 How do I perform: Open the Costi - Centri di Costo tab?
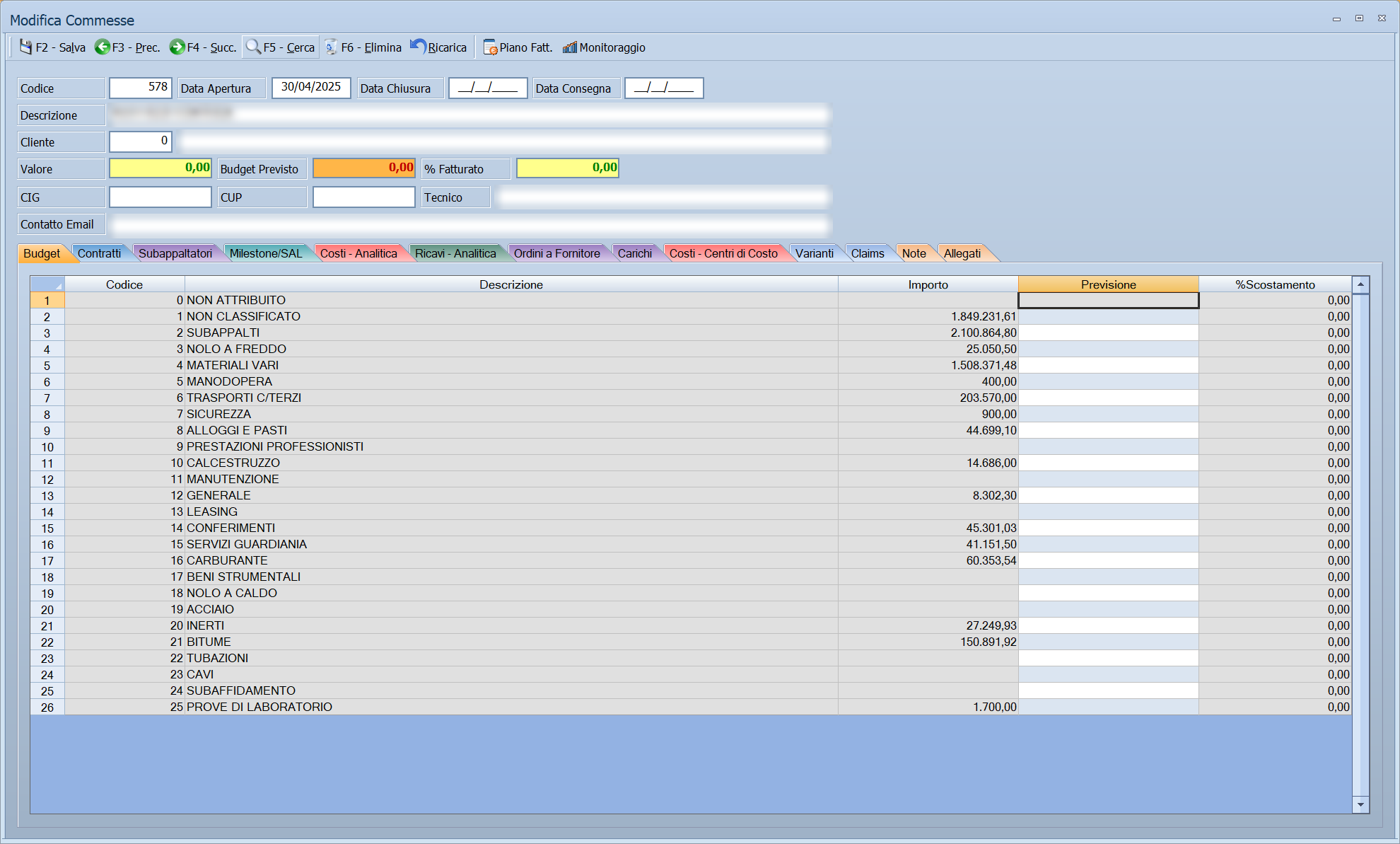point(723,253)
